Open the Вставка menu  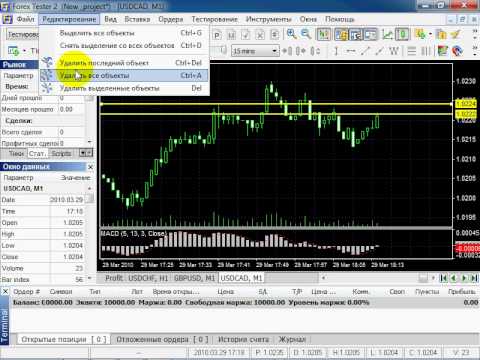(137, 19)
